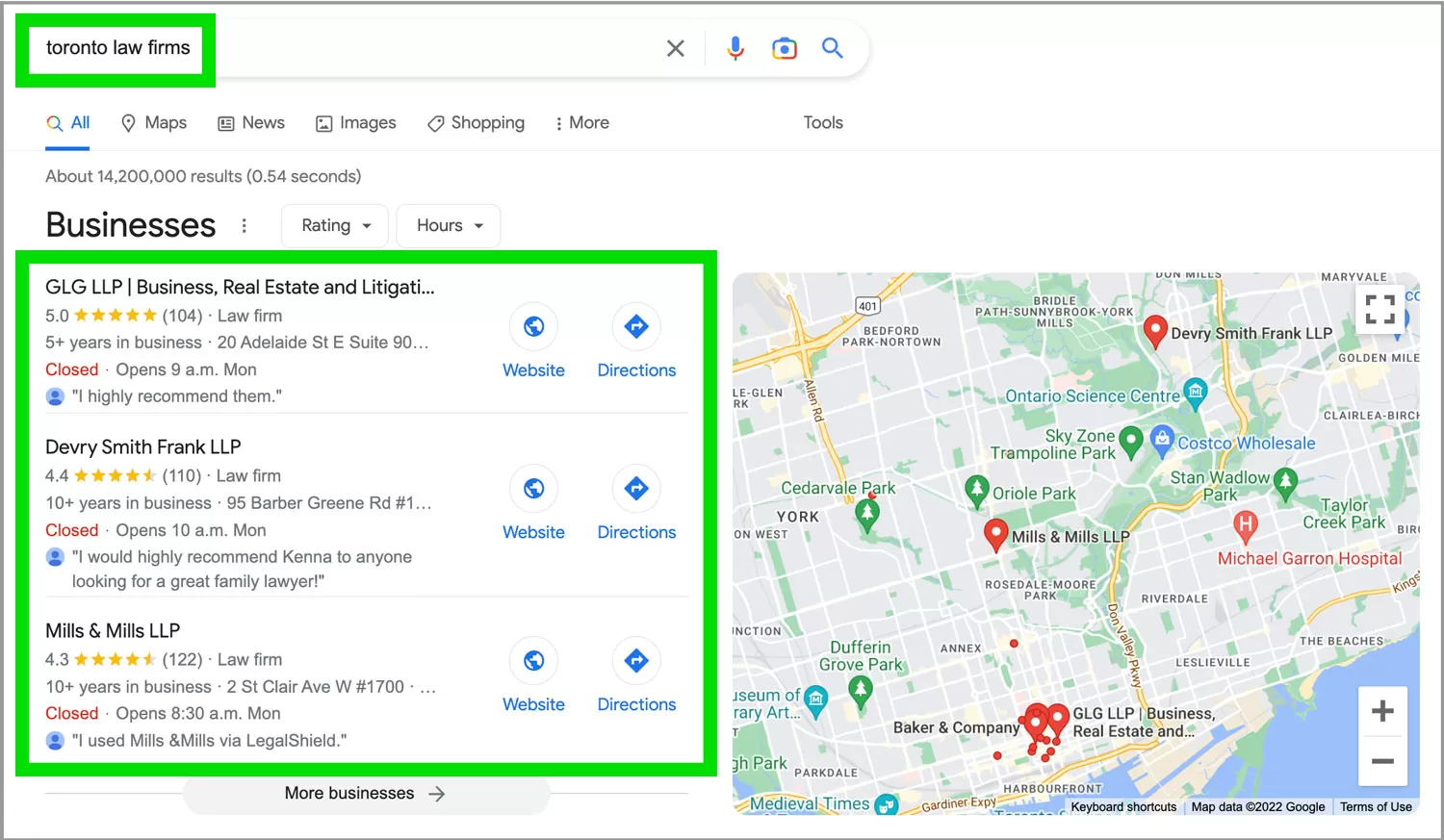Open the GLG LLP business listing title
The image size is (1444, 840).
tap(240, 287)
